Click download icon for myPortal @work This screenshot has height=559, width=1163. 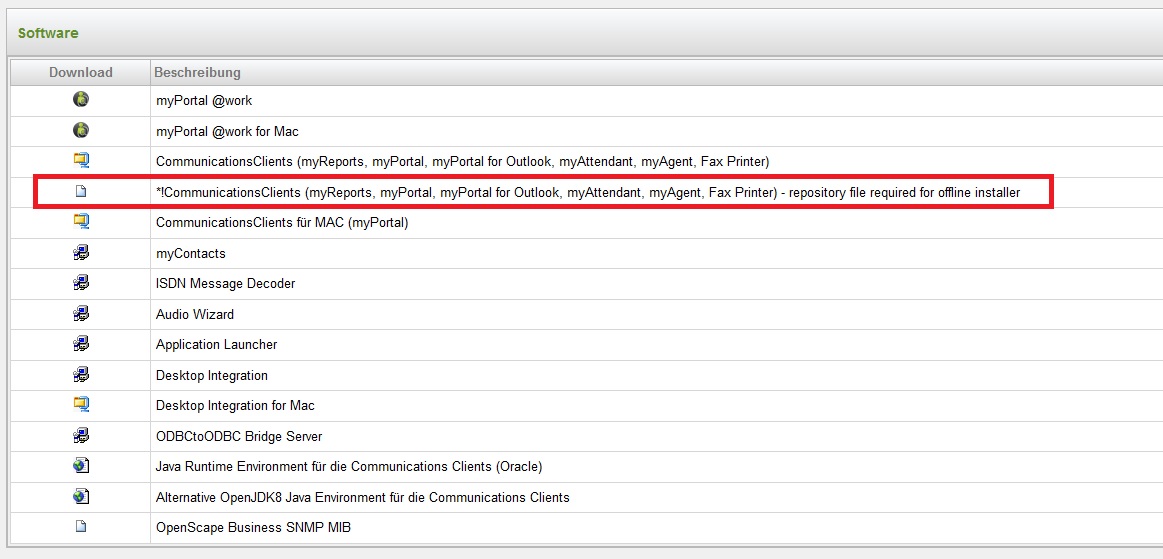pos(81,99)
